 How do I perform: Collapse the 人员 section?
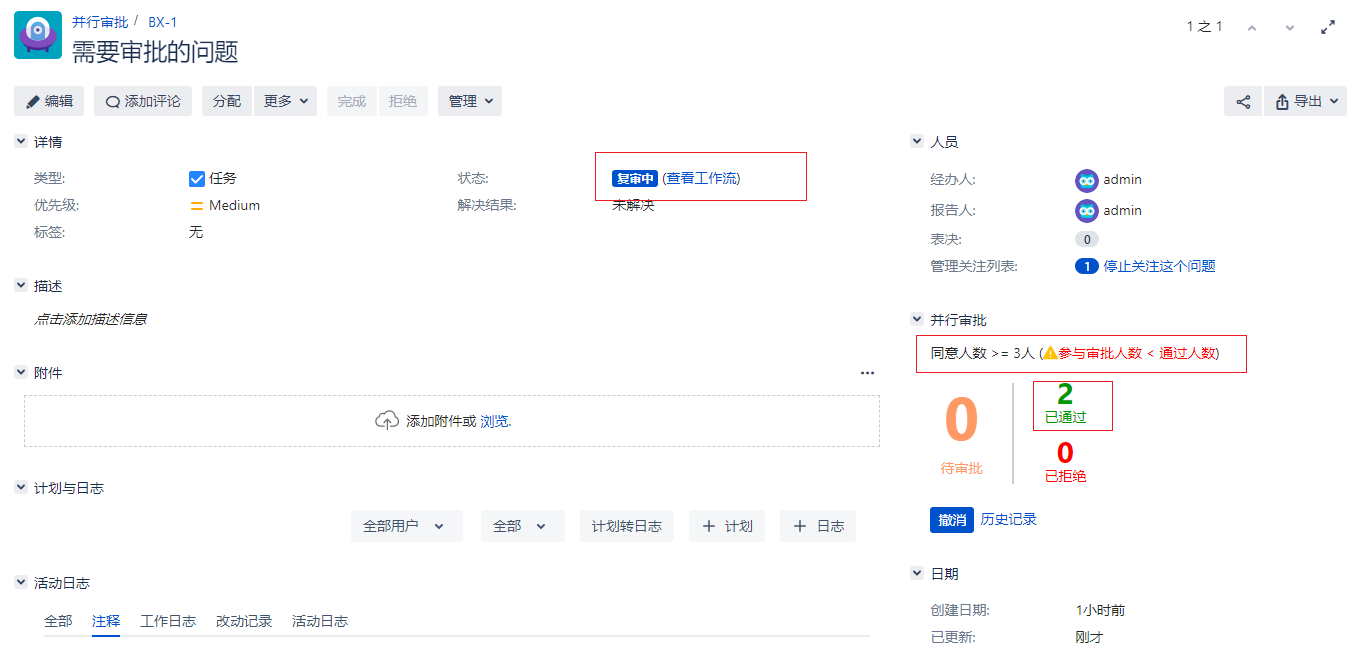917,142
